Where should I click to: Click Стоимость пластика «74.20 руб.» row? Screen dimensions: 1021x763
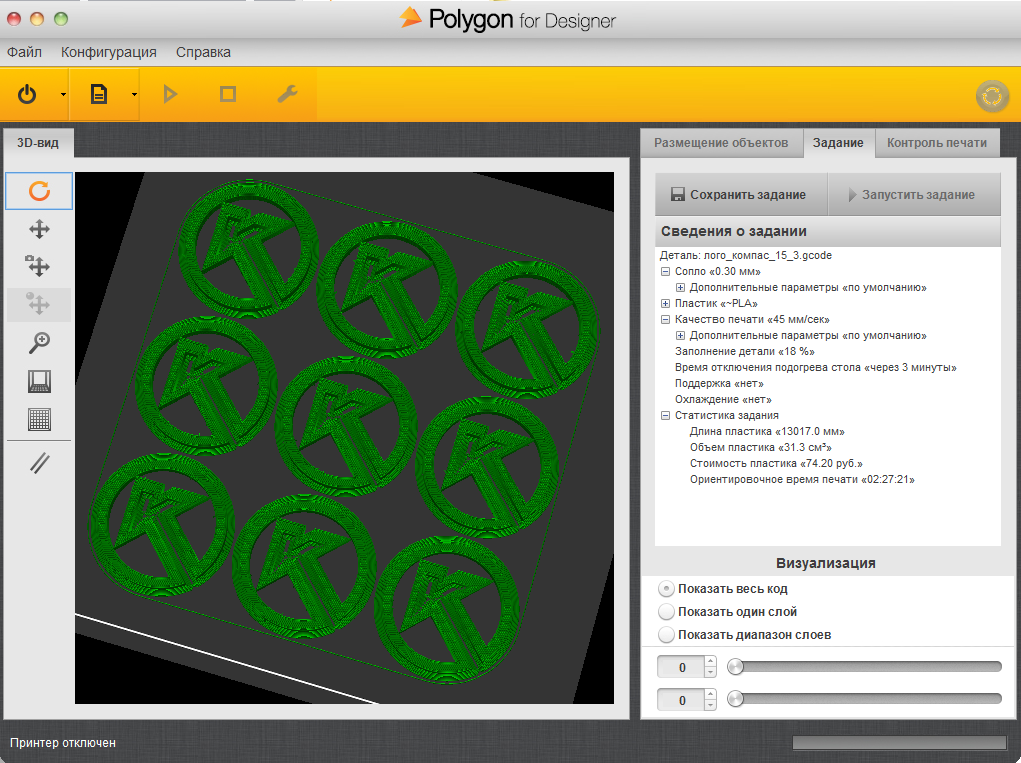[x=776, y=464]
